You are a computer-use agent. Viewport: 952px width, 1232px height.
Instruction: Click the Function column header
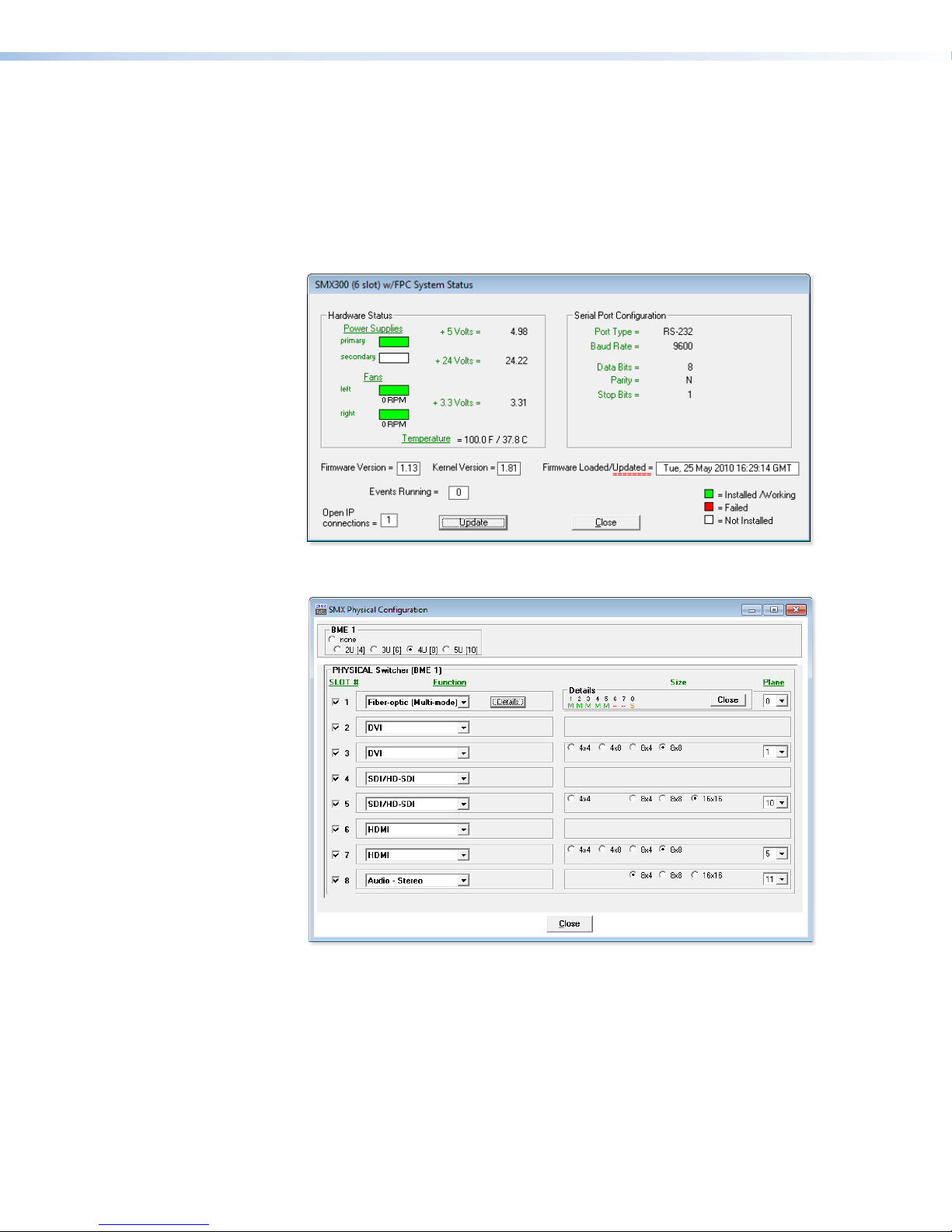[x=450, y=682]
